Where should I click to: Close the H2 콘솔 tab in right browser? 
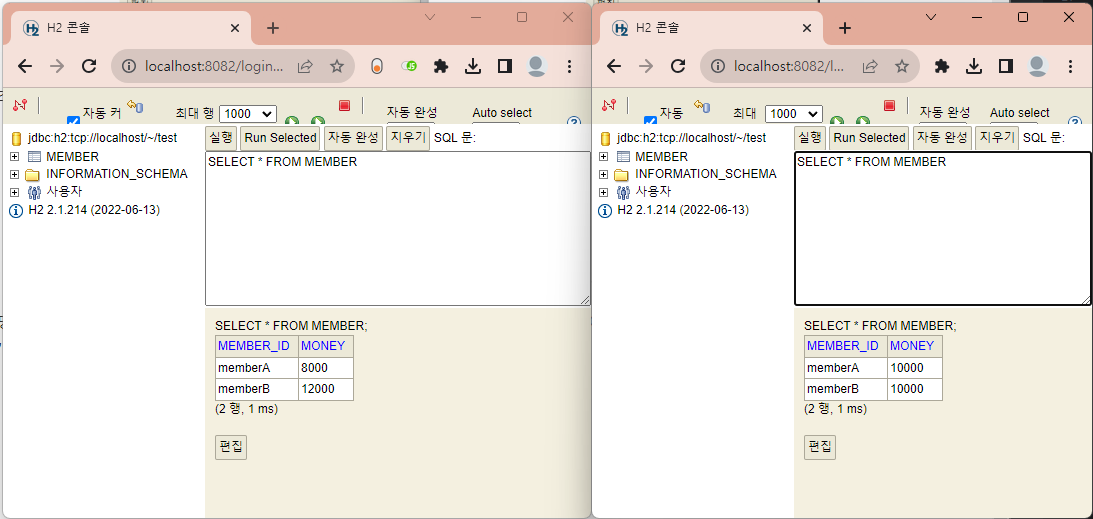[807, 28]
